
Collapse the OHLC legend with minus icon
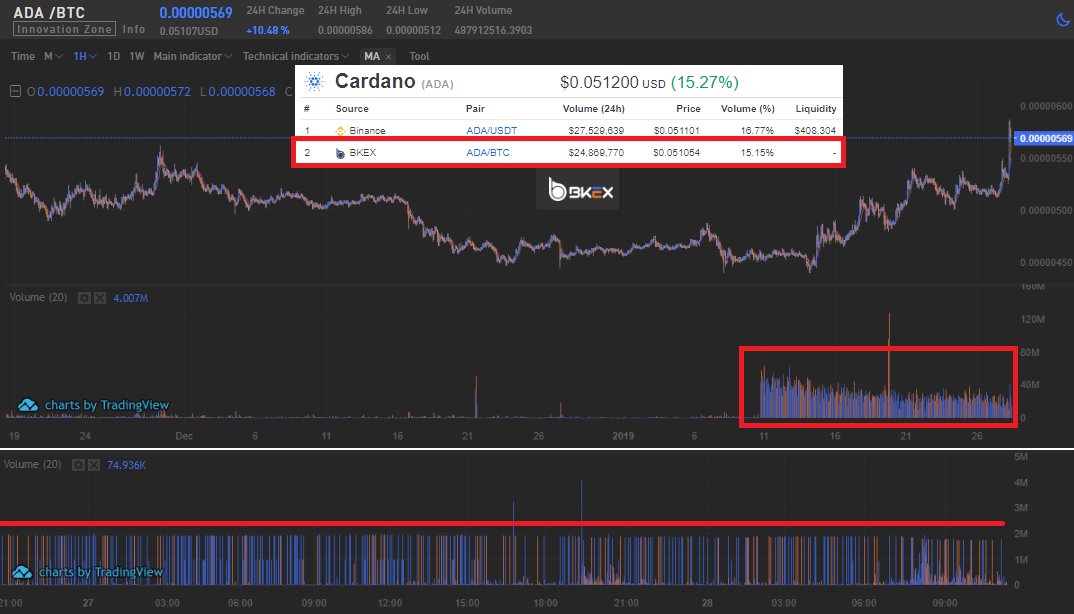pos(15,91)
